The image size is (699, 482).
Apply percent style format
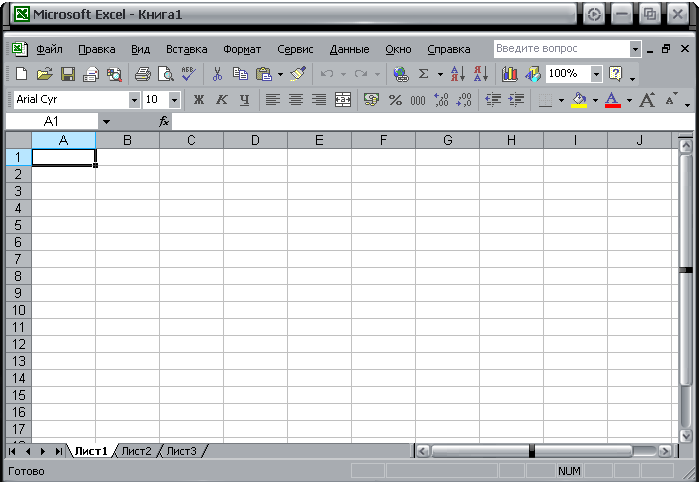(395, 100)
